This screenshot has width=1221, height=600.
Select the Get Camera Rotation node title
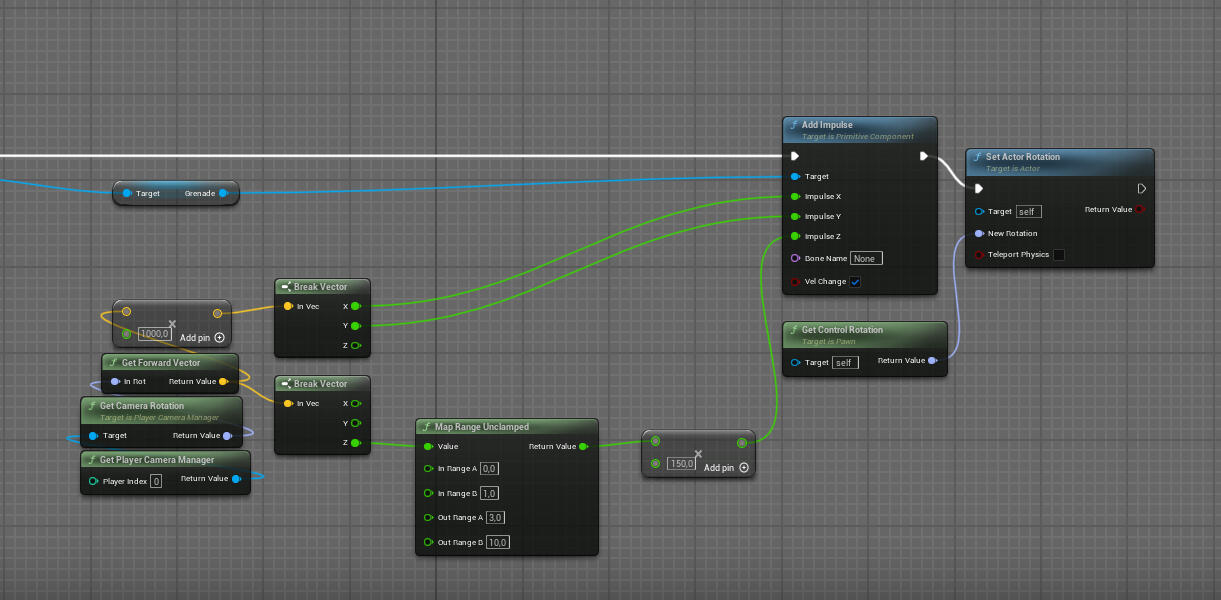click(141, 406)
